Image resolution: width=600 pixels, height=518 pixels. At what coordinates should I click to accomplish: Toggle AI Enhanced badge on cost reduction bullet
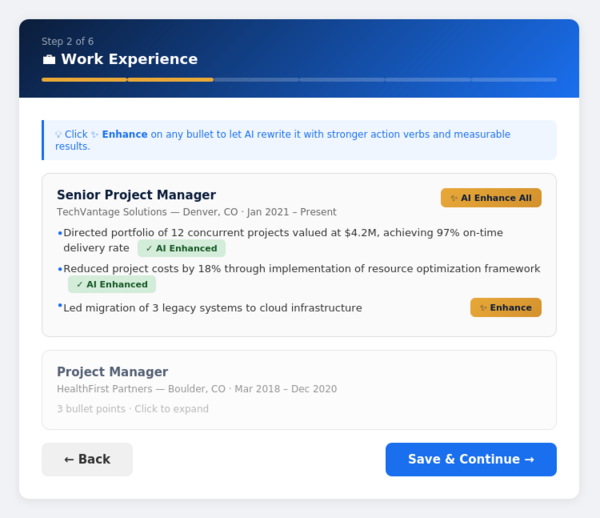(x=112, y=284)
